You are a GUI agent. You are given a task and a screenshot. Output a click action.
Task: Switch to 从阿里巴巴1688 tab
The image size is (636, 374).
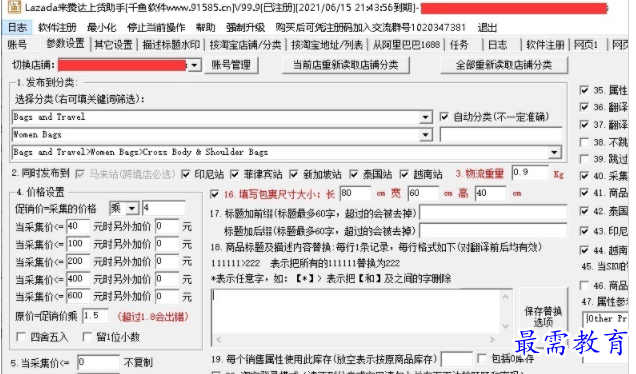[x=406, y=45]
